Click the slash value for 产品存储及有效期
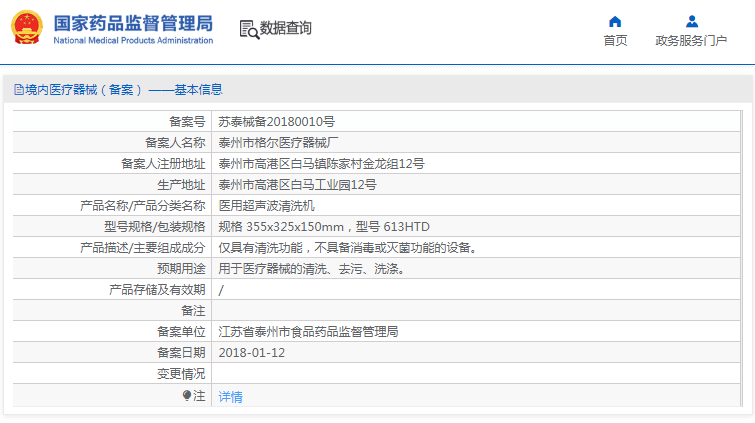The width and height of the screenshot is (755, 423). point(221,290)
